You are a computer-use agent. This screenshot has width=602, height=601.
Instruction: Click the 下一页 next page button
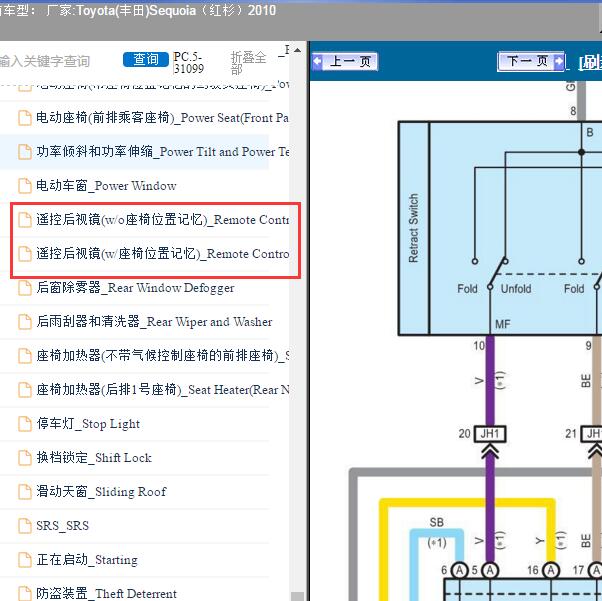[531, 61]
